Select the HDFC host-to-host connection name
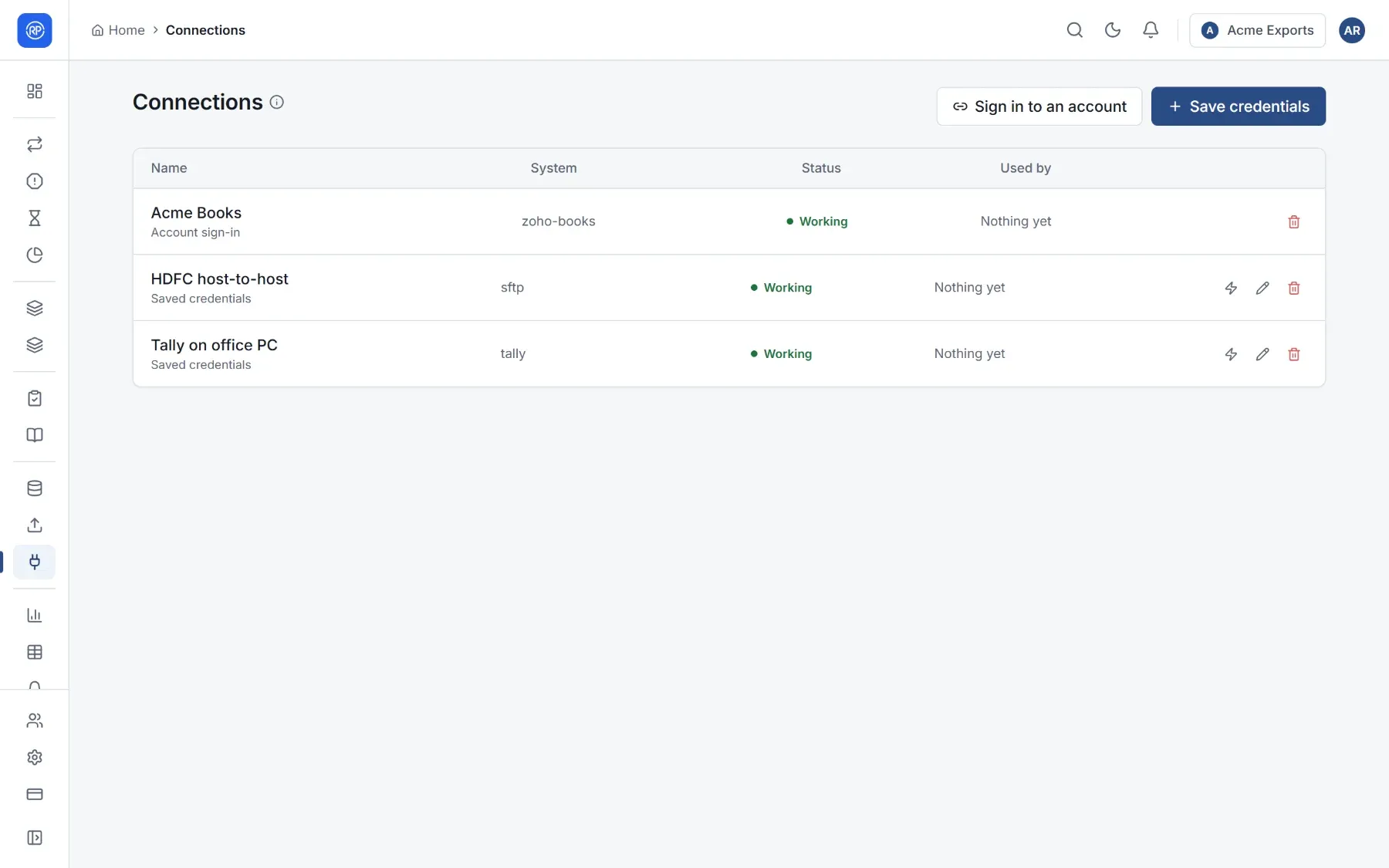The image size is (1389, 868). 219,279
